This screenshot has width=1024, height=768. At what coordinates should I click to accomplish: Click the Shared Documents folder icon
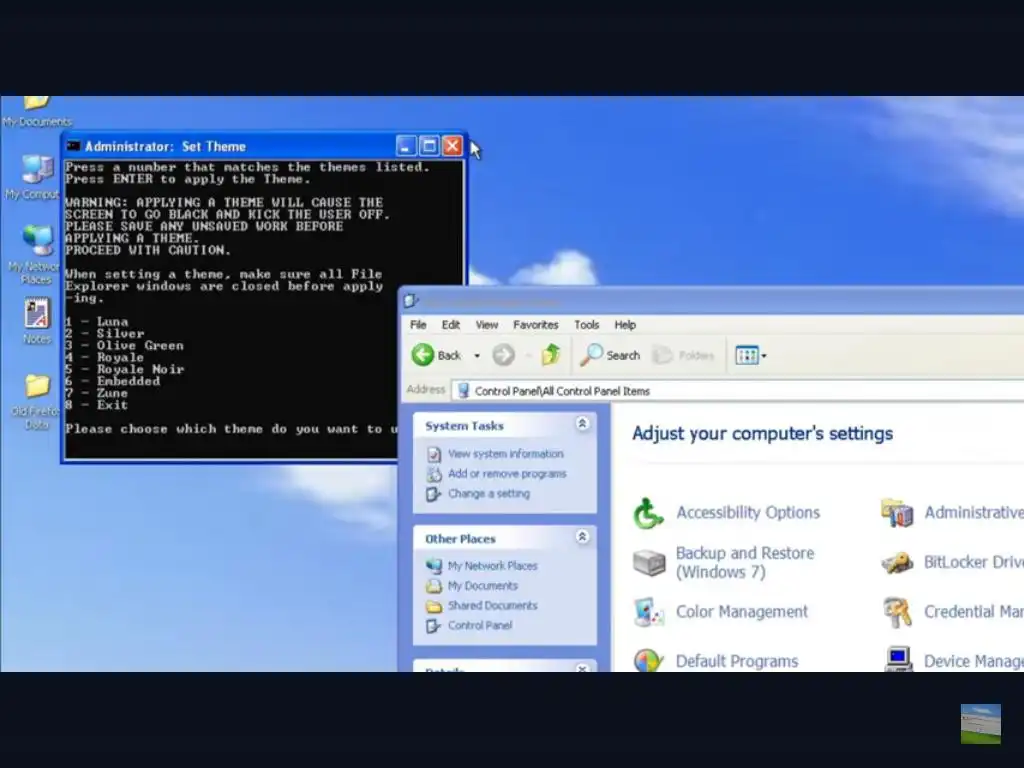[434, 606]
